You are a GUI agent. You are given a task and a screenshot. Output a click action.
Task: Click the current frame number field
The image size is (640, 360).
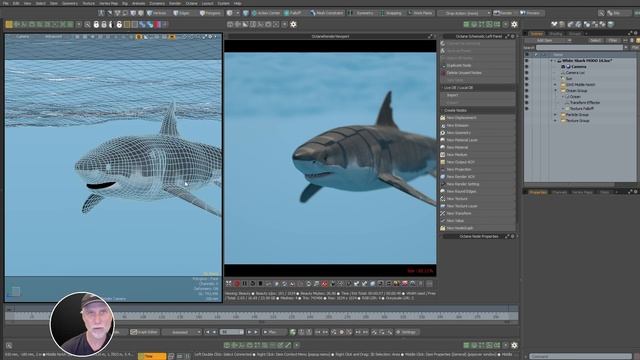[231, 332]
